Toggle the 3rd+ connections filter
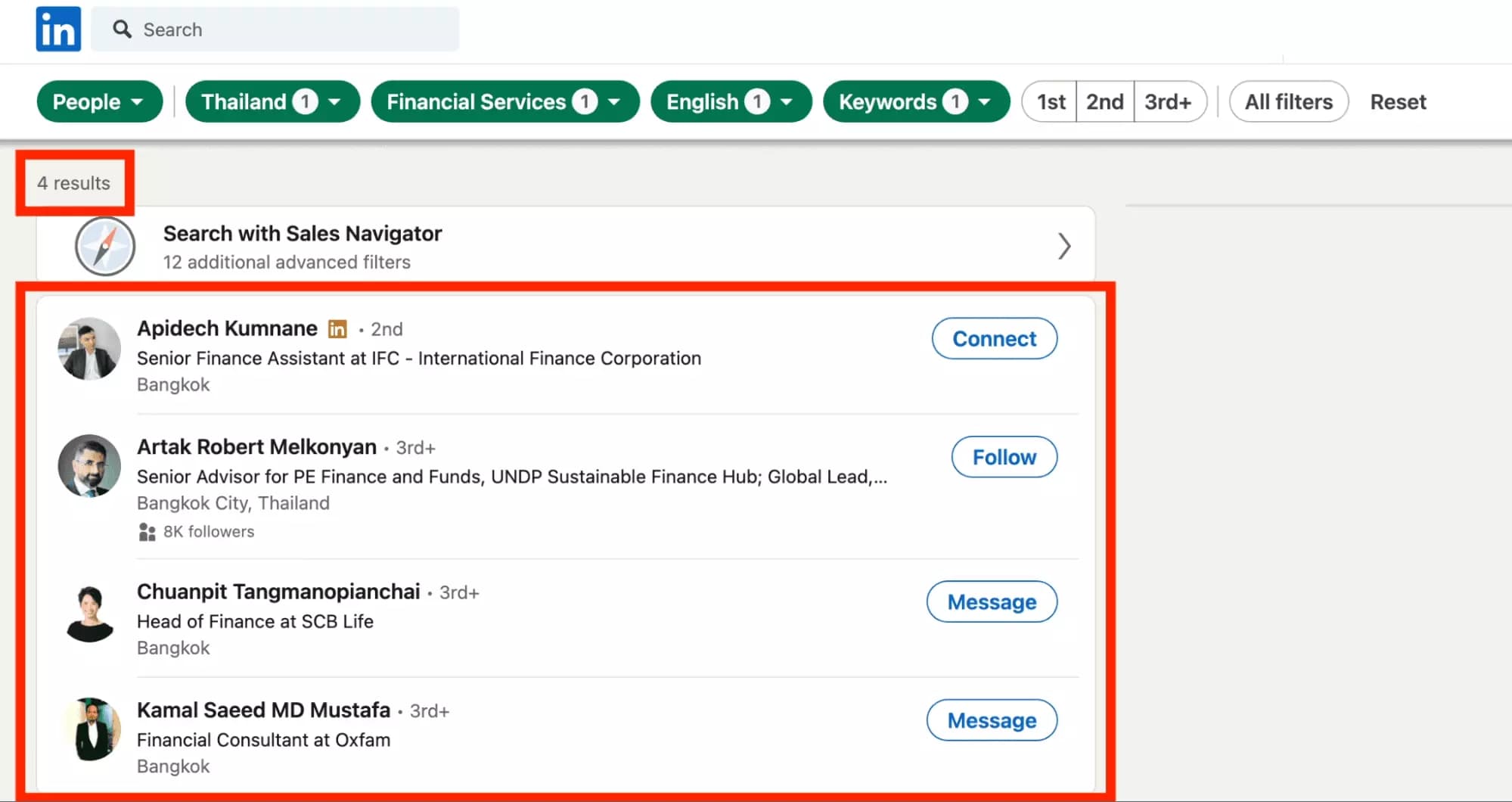 pos(1169,101)
